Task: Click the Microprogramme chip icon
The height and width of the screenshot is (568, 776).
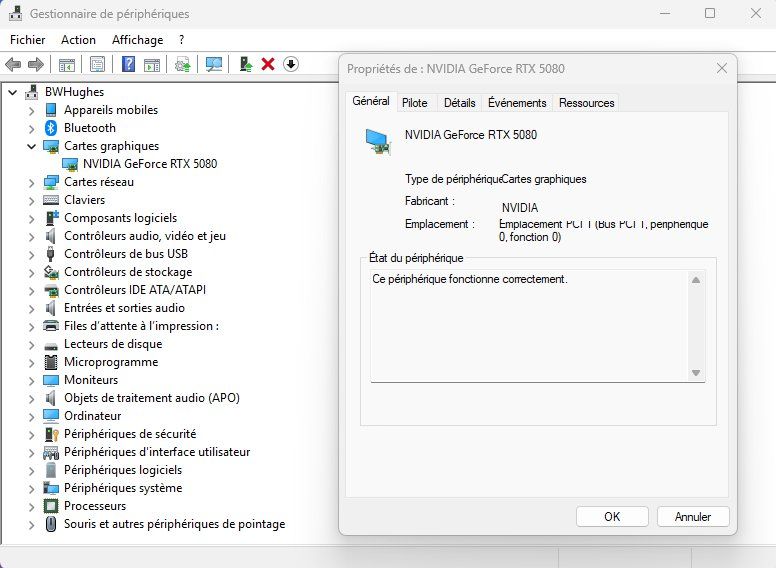Action: tap(51, 362)
